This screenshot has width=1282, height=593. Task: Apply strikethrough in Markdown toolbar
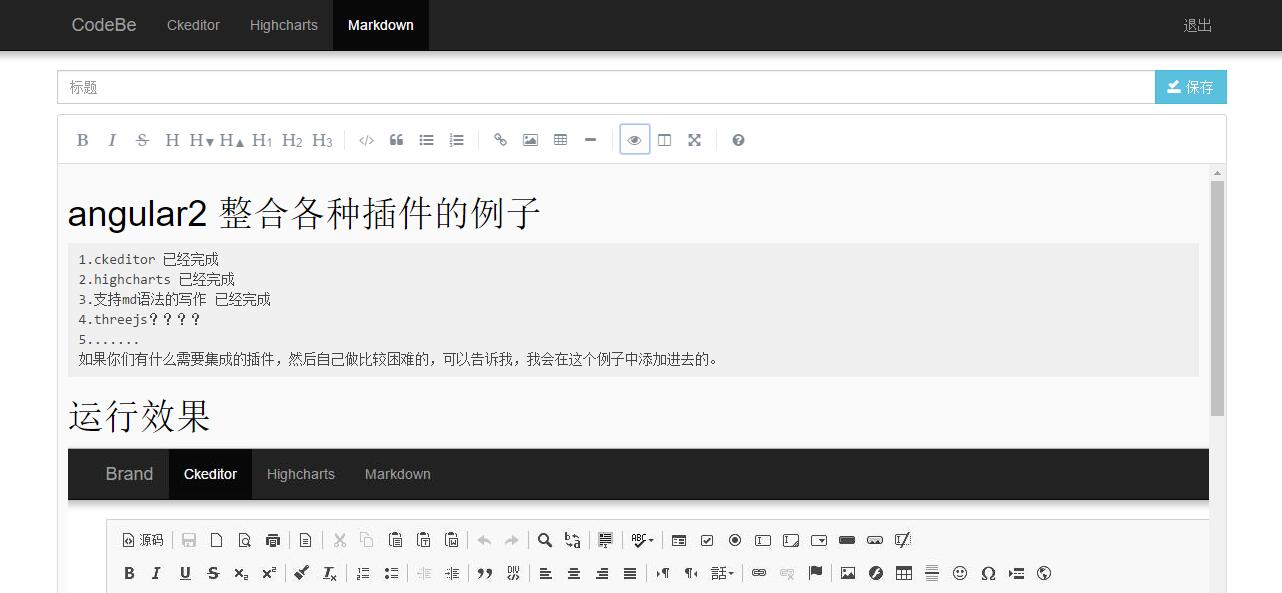(142, 140)
